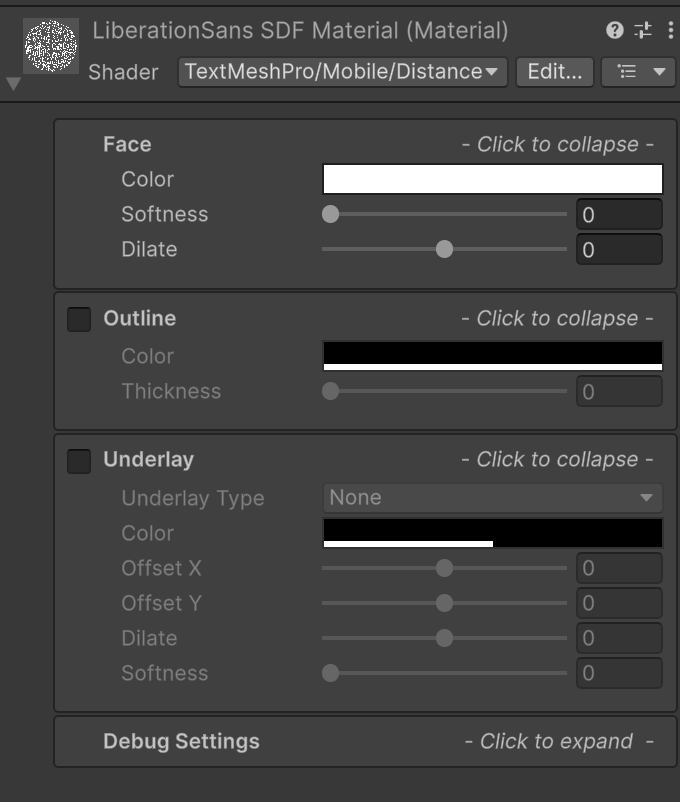The image size is (680, 802).
Task: Open the Underlay Color swatch
Action: click(493, 533)
